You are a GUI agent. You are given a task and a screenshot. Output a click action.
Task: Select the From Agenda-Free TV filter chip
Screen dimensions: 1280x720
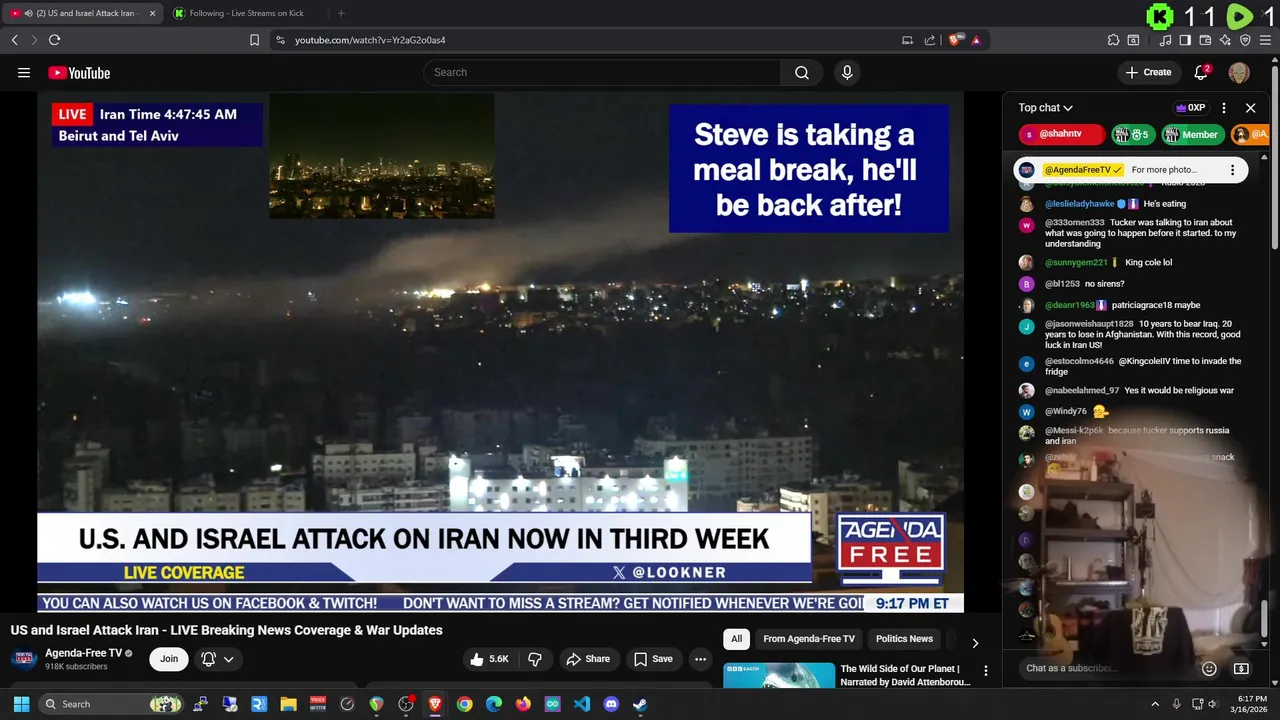[x=809, y=639]
